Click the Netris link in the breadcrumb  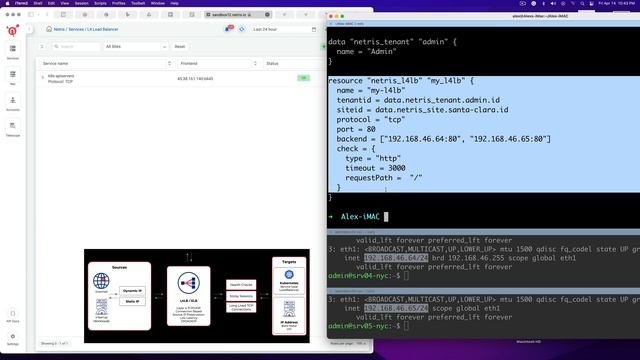(x=59, y=29)
